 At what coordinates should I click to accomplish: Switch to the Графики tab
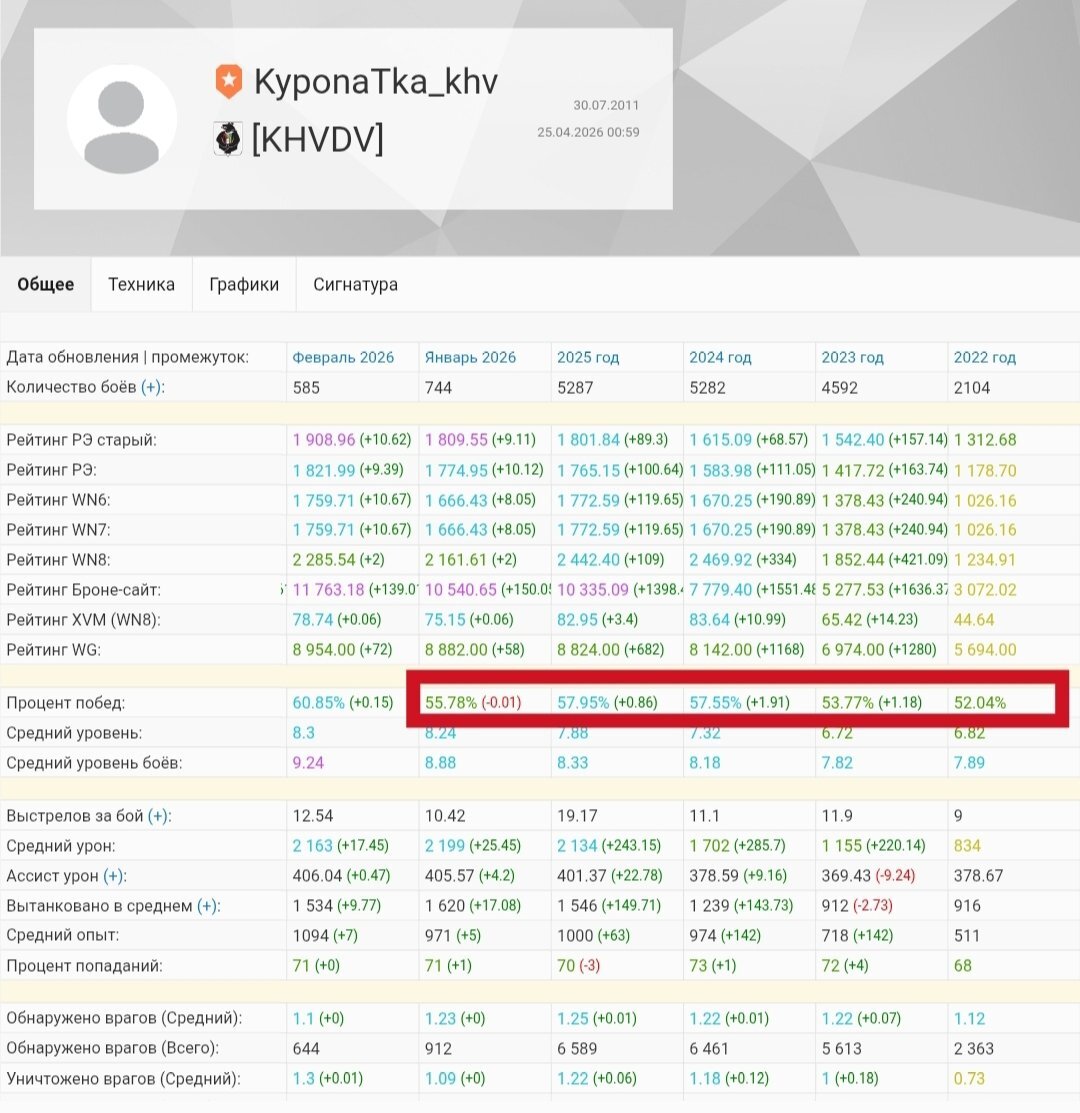(243, 284)
